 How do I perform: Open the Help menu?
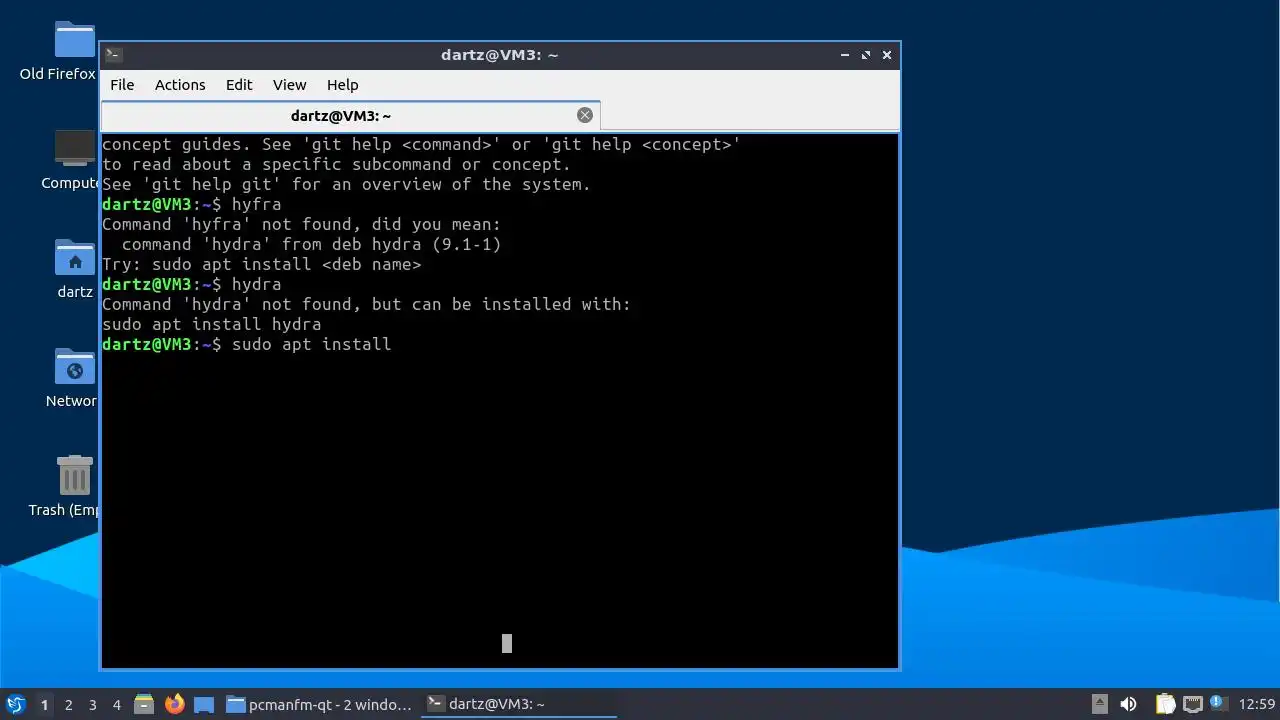pyautogui.click(x=342, y=85)
